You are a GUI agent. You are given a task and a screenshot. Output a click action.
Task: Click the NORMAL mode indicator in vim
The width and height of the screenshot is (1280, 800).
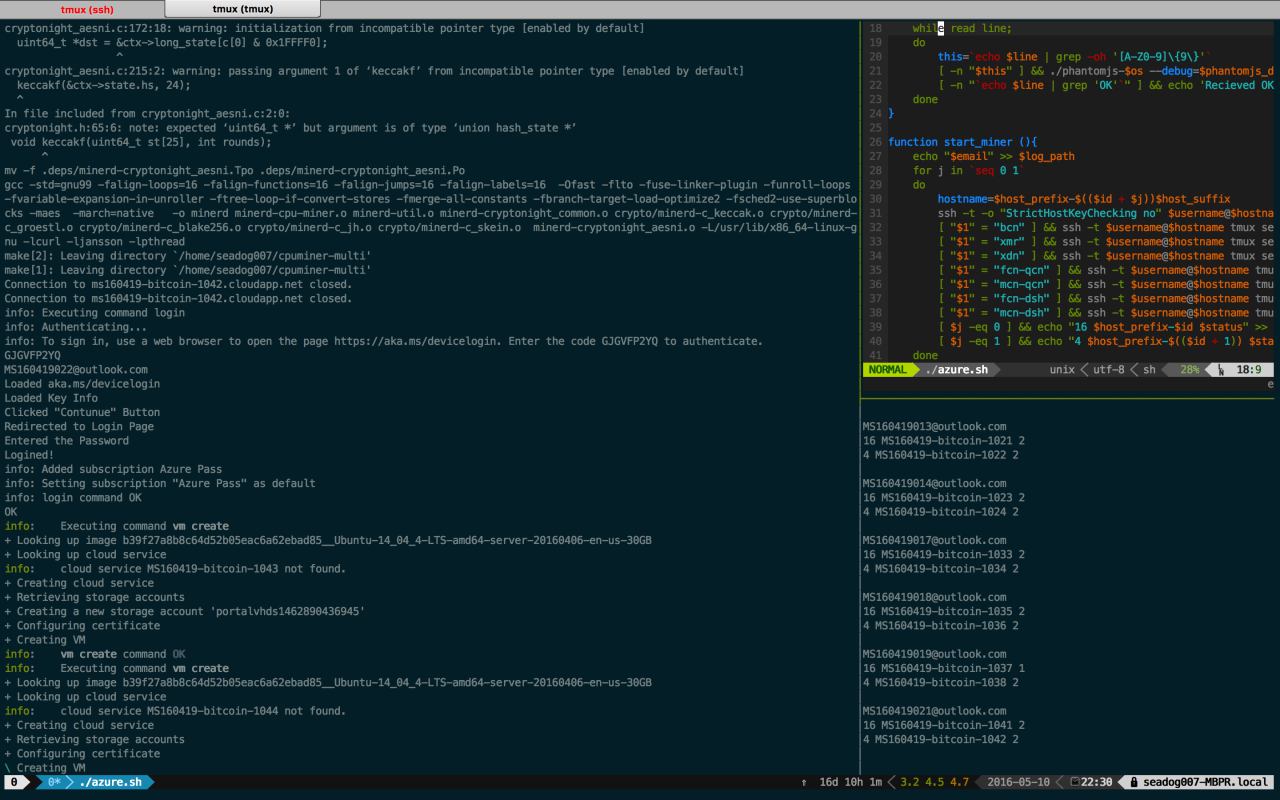coord(887,370)
